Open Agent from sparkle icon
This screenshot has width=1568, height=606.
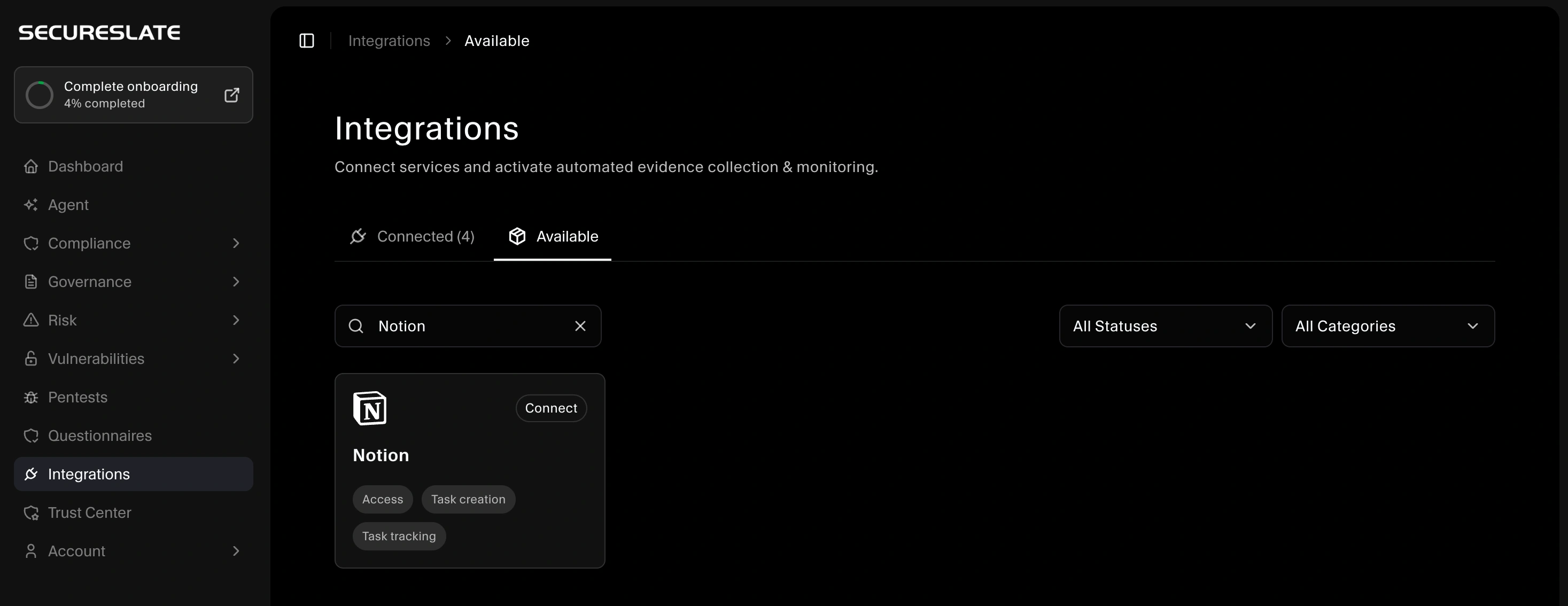[x=31, y=205]
